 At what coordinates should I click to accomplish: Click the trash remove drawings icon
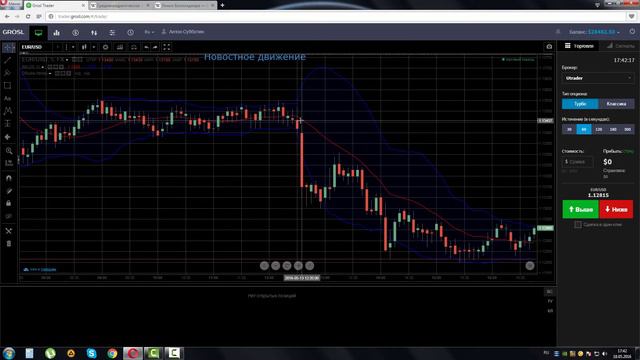click(9, 244)
